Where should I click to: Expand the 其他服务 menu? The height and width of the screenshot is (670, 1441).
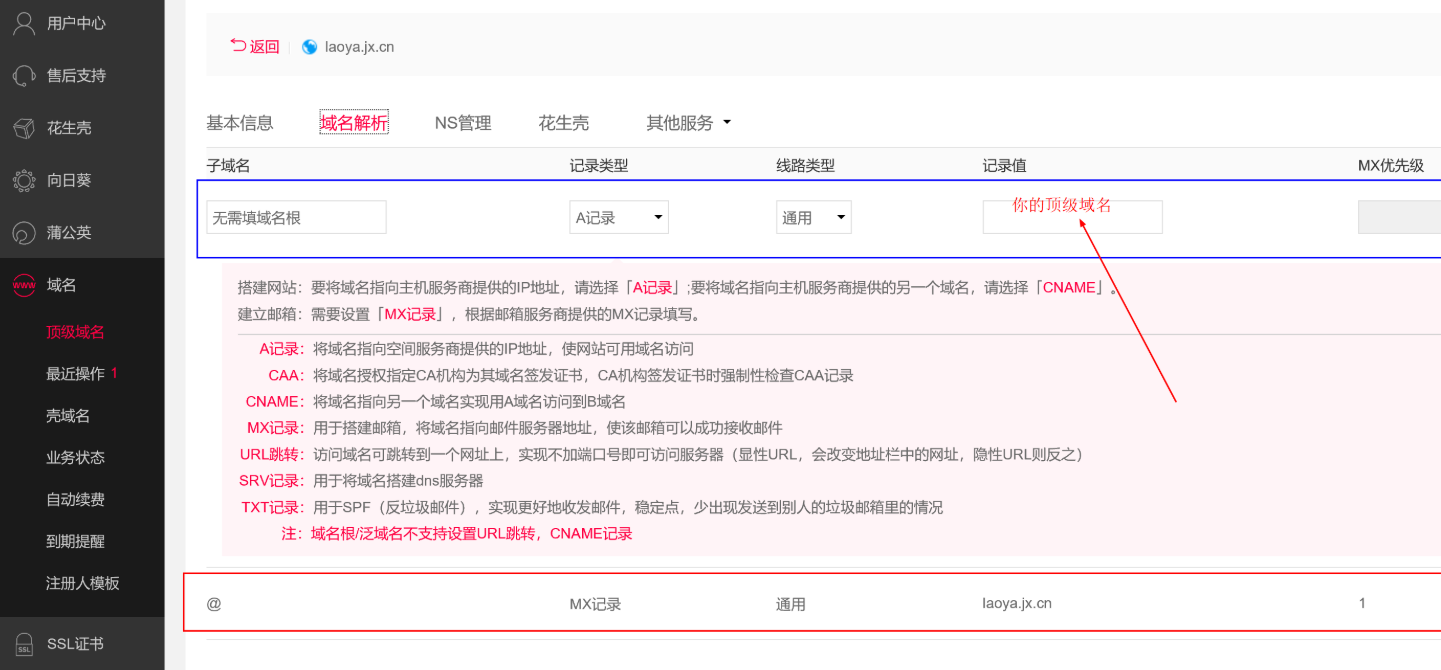(x=688, y=122)
